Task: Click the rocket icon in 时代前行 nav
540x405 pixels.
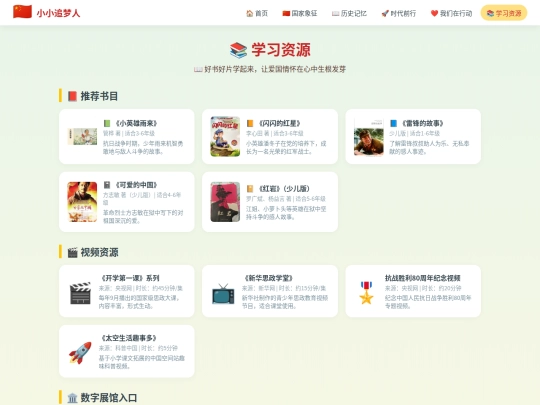Action: (385, 13)
